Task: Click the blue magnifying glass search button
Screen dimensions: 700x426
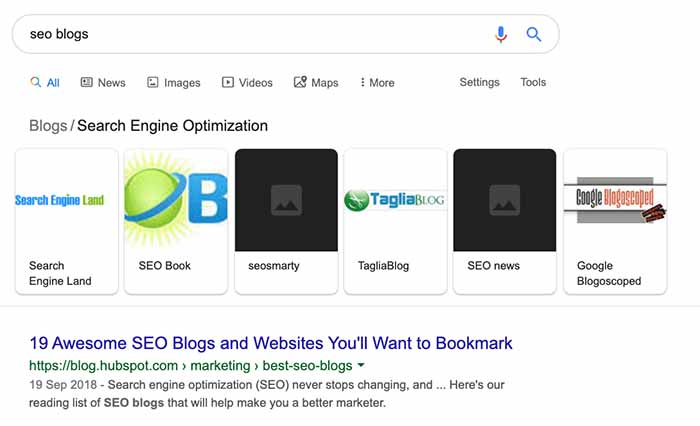Action: click(533, 34)
